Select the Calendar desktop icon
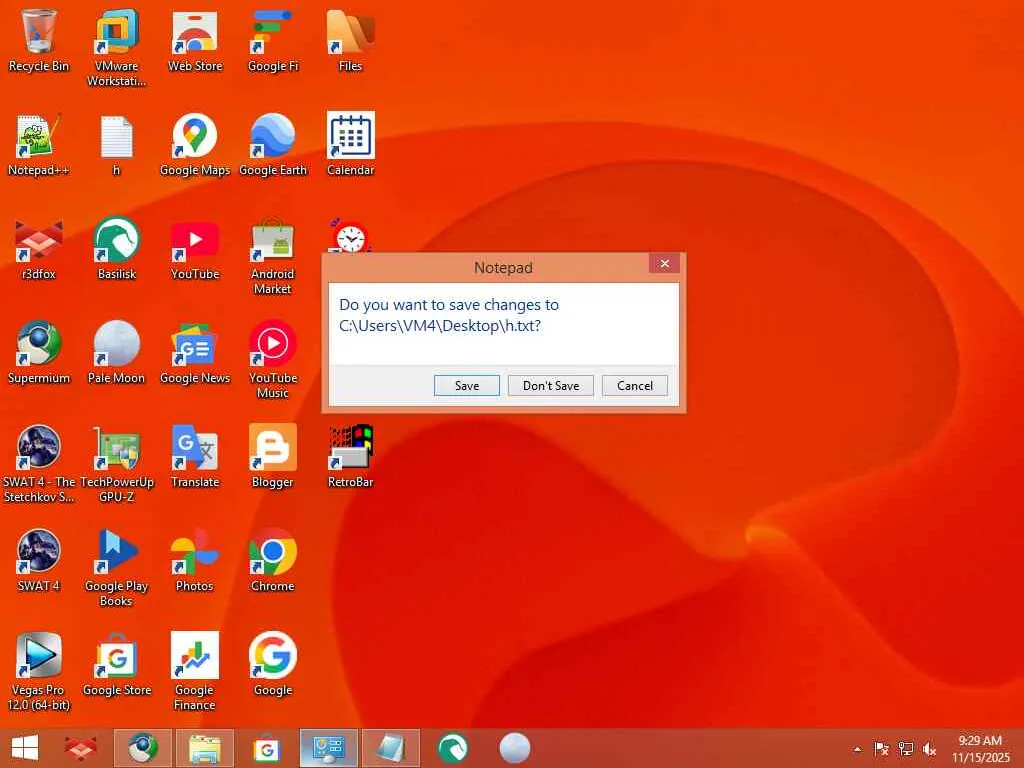Screen dimensions: 1024x768 (350, 144)
